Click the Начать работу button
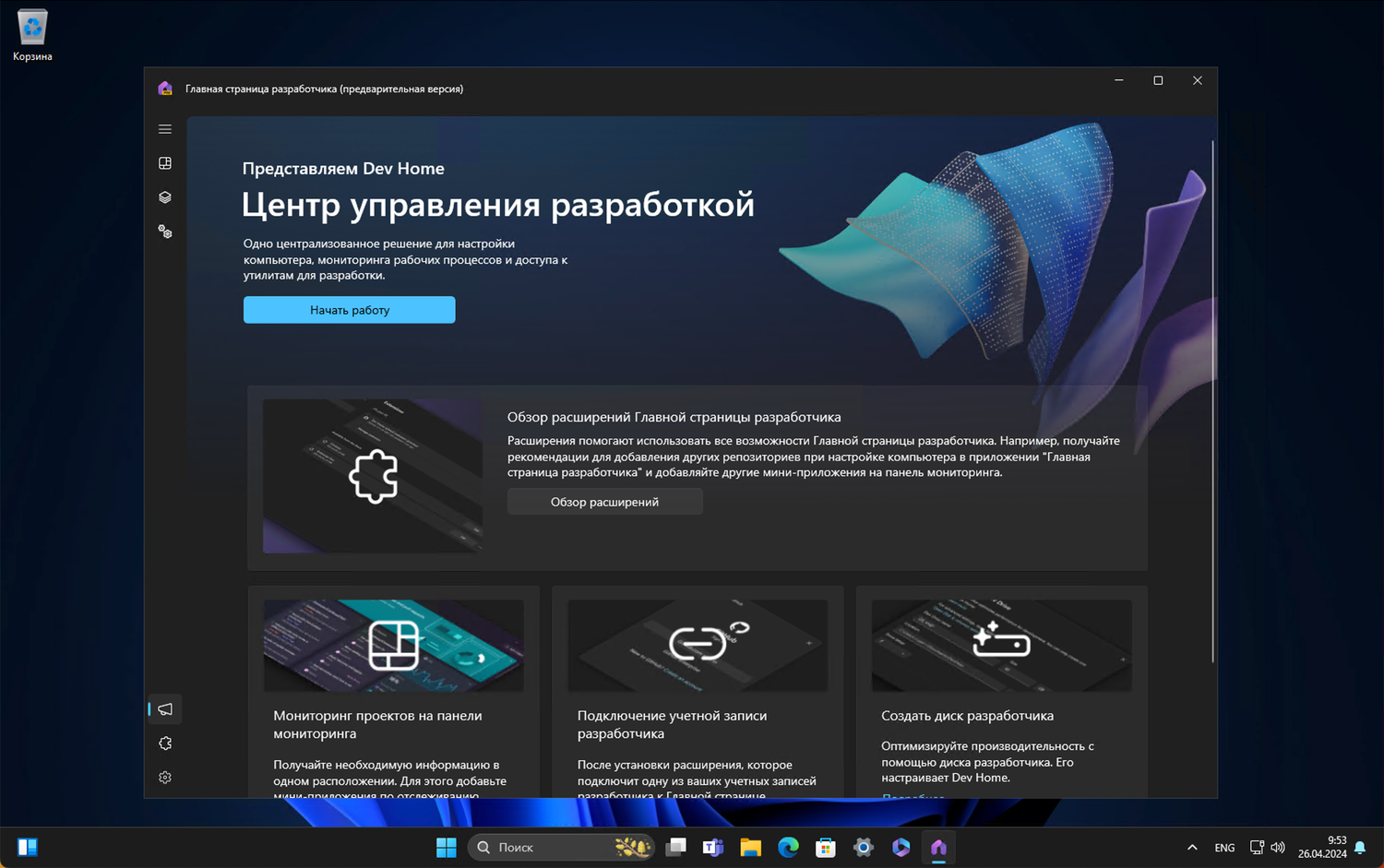1384x868 pixels. (350, 310)
